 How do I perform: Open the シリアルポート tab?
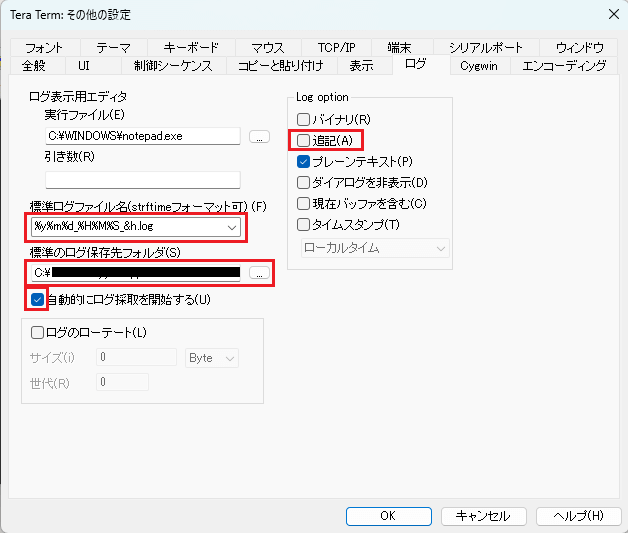(x=485, y=48)
